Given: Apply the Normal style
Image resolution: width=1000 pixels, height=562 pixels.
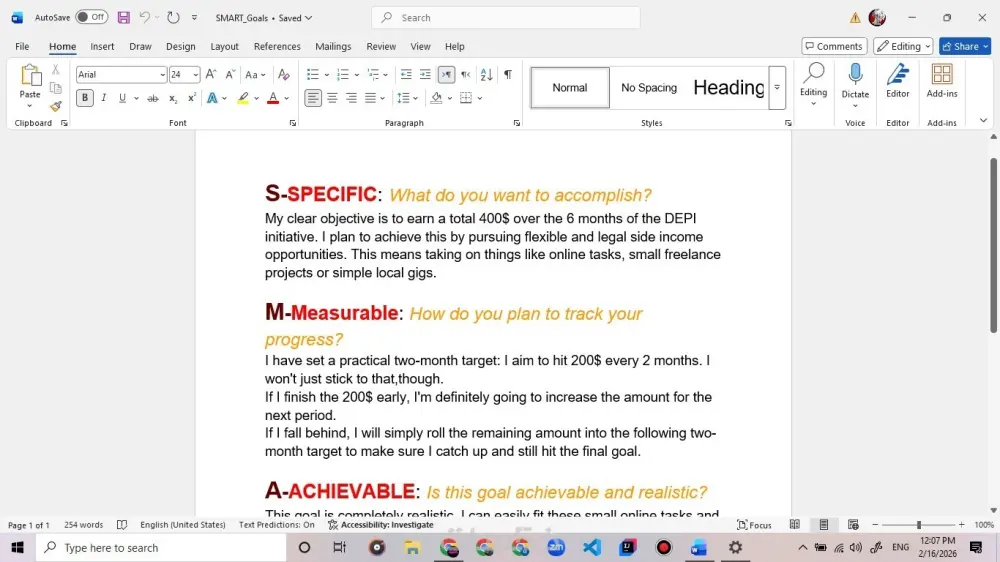Looking at the screenshot, I should pyautogui.click(x=570, y=87).
